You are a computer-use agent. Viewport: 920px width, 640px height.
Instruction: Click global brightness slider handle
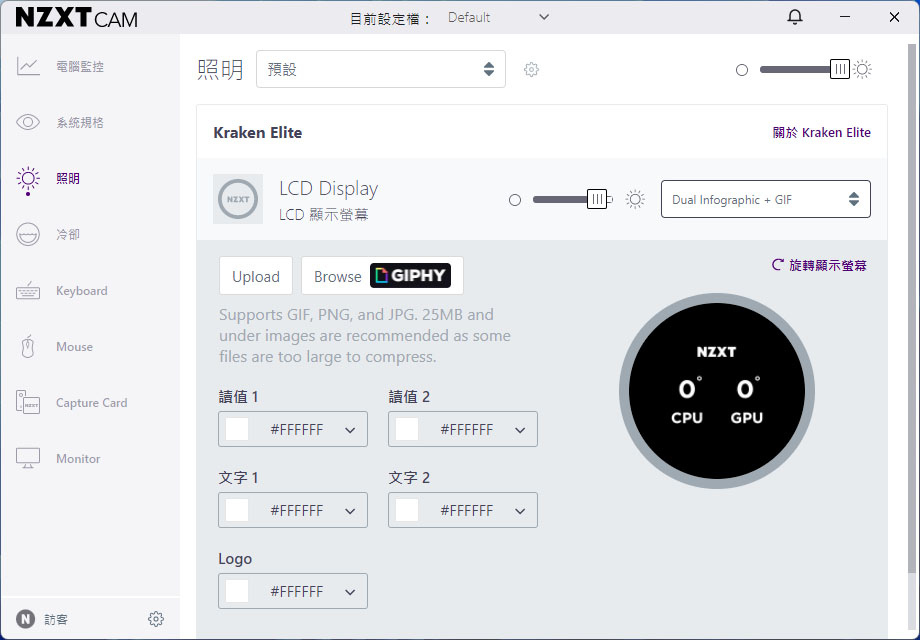click(x=840, y=69)
